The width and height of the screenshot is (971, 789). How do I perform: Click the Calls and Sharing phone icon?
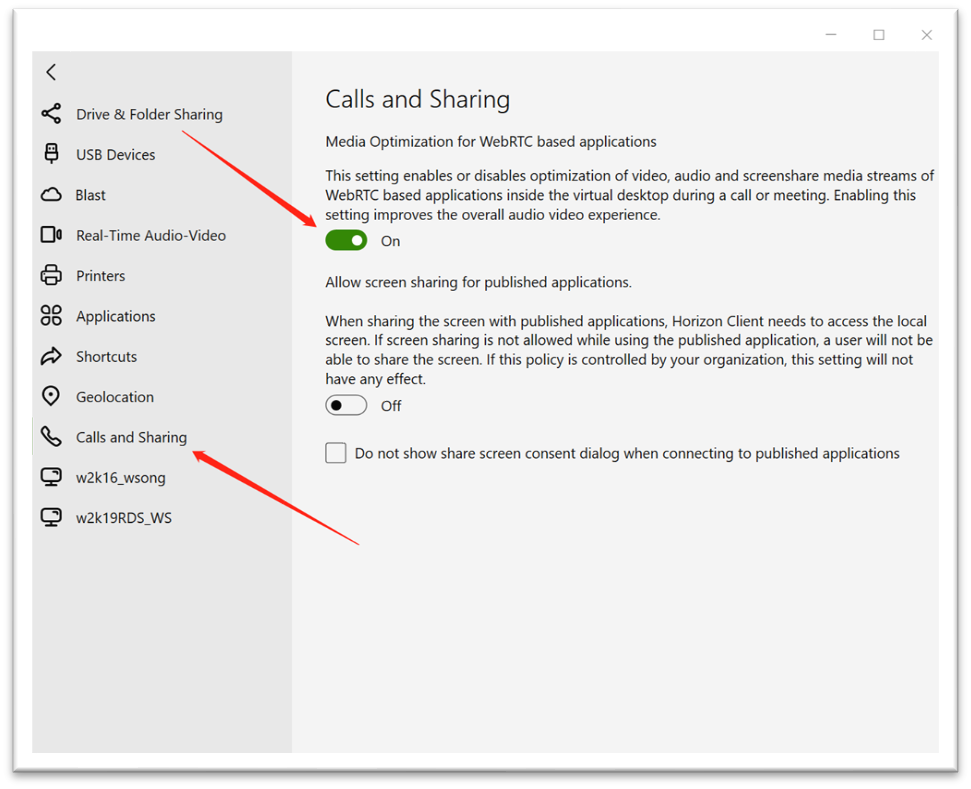(x=51, y=437)
